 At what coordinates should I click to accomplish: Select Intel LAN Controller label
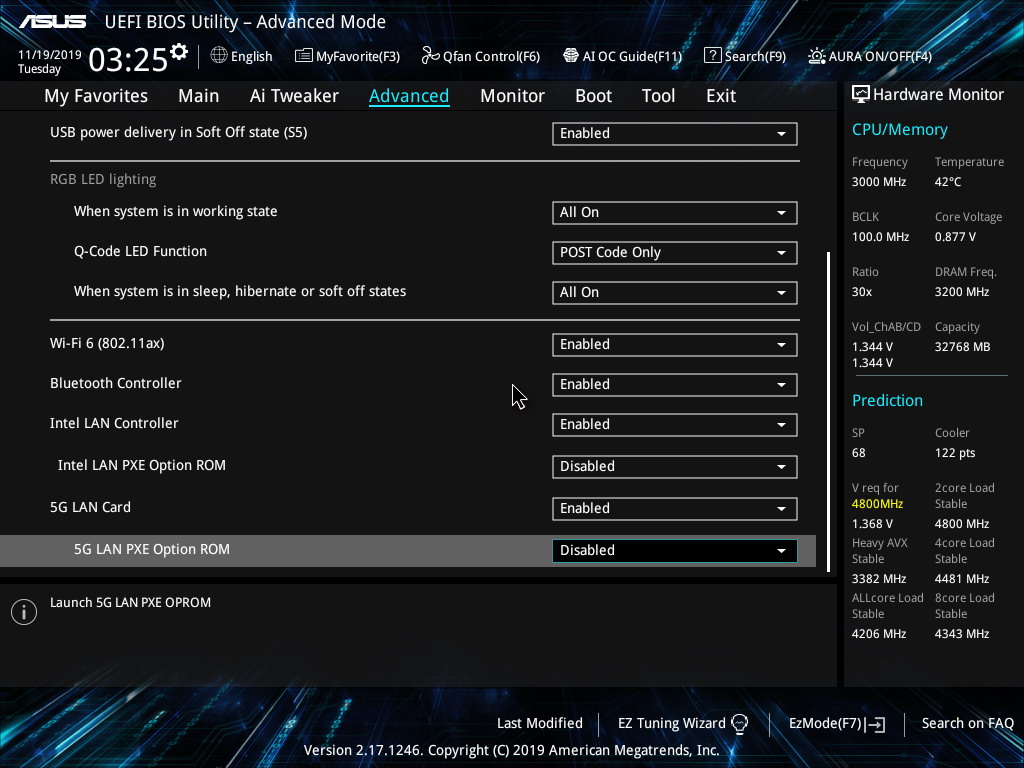(x=114, y=423)
